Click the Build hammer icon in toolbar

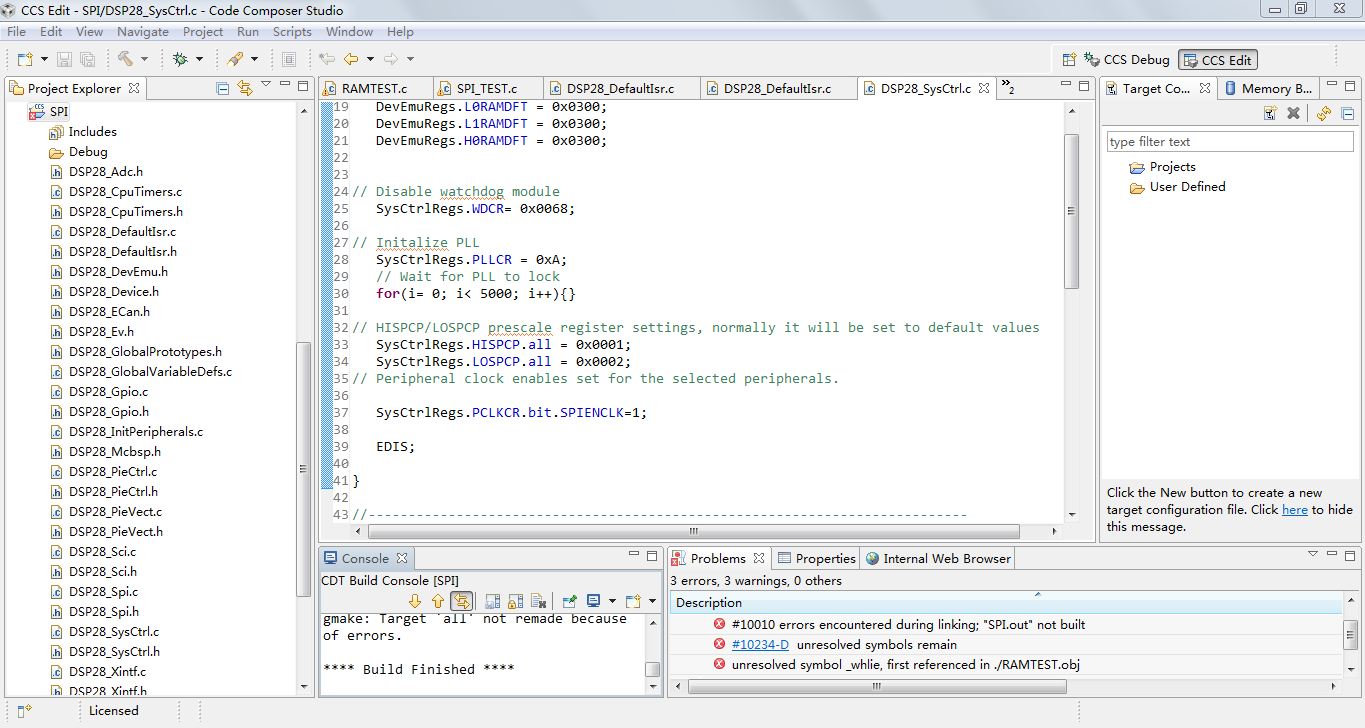pyautogui.click(x=125, y=59)
